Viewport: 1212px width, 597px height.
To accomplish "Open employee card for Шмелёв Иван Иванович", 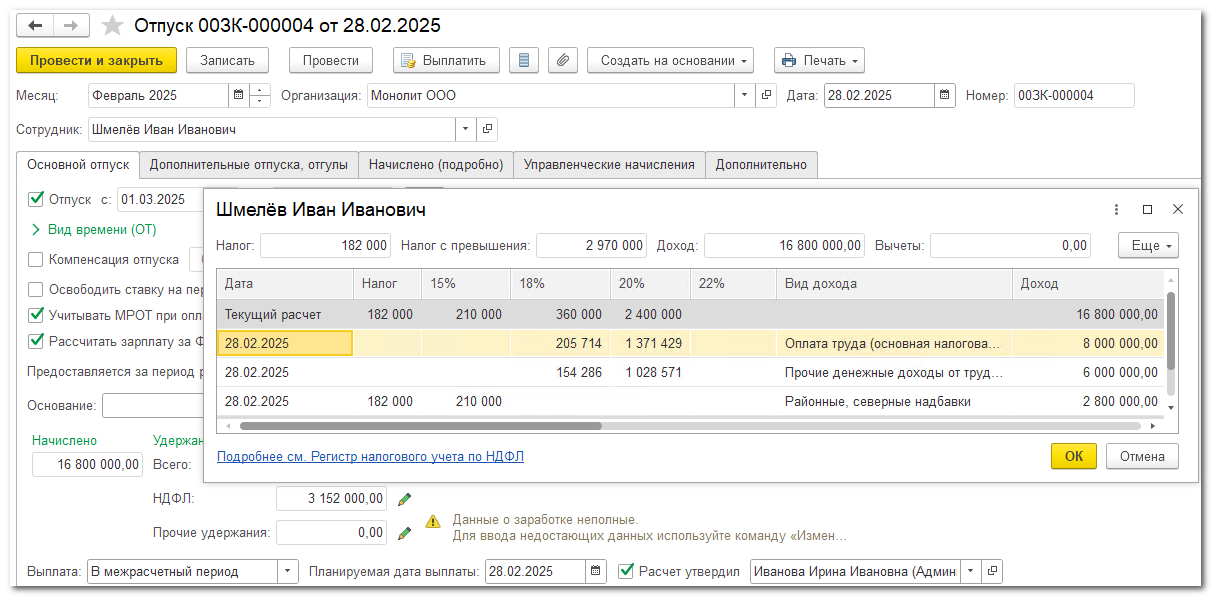I will (487, 129).
